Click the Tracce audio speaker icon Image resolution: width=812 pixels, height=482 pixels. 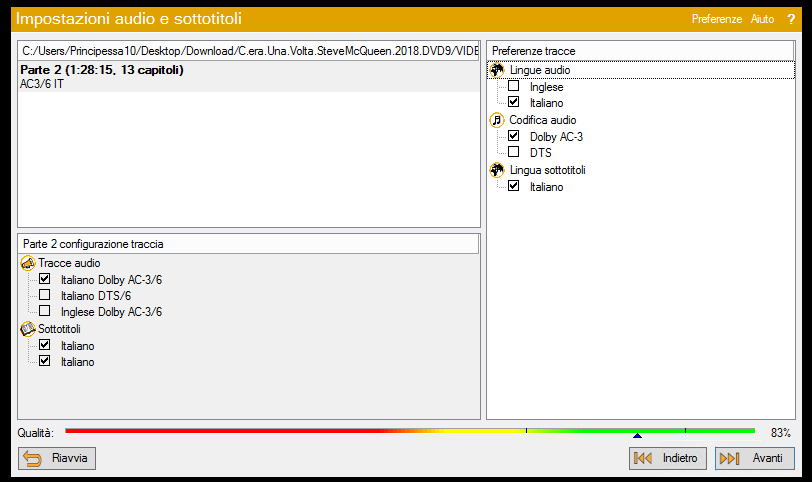pos(28,263)
